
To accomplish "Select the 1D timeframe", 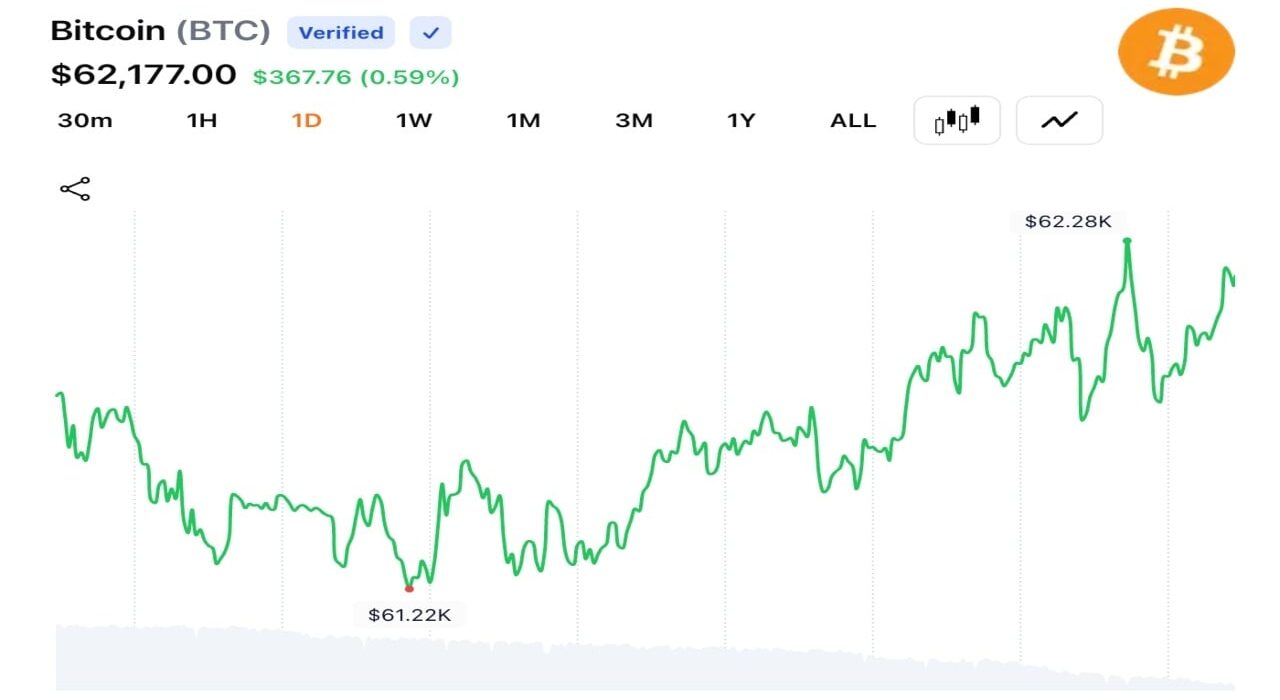I will [x=306, y=121].
